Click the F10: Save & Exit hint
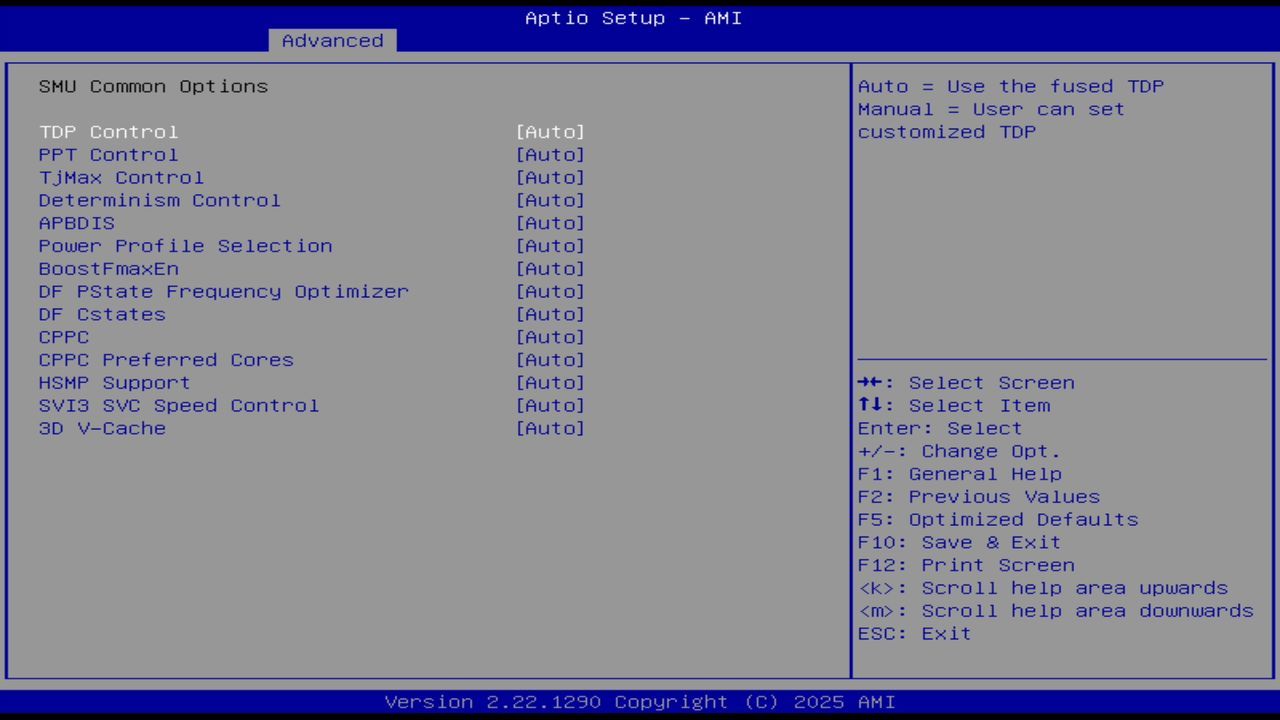1280x720 pixels. click(x=960, y=542)
